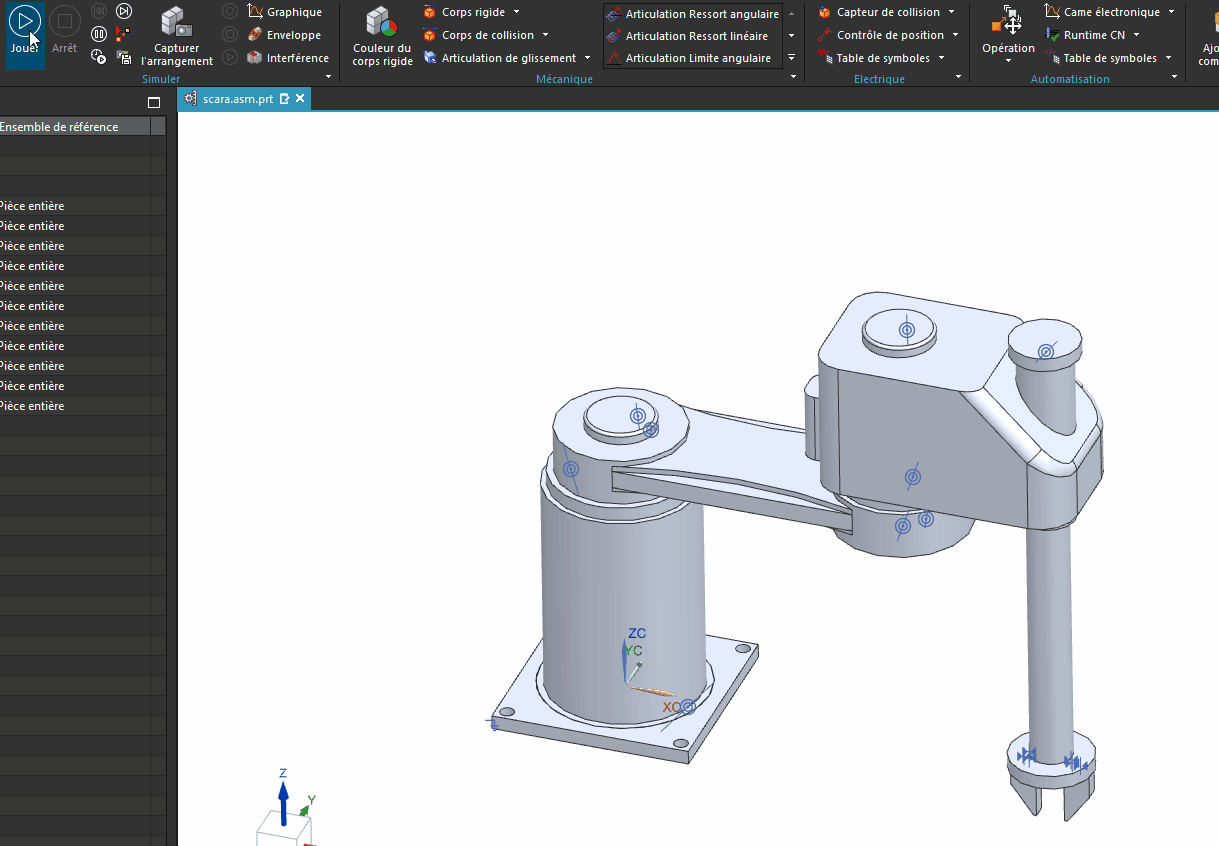This screenshot has height=846, width=1219.
Task: Open the Came électronique dropdown arrow
Action: [x=1171, y=12]
